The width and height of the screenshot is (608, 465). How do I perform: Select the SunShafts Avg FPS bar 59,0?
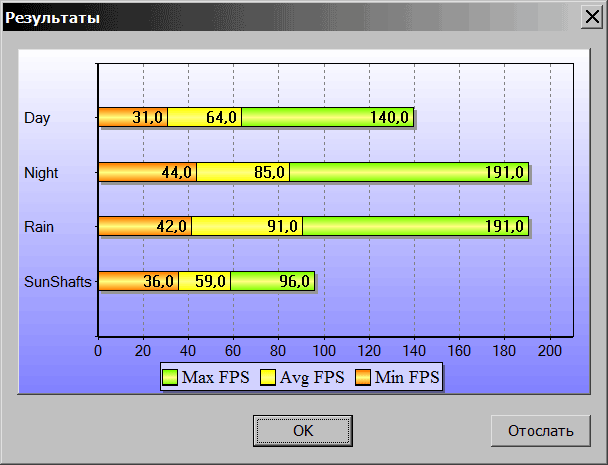(205, 281)
